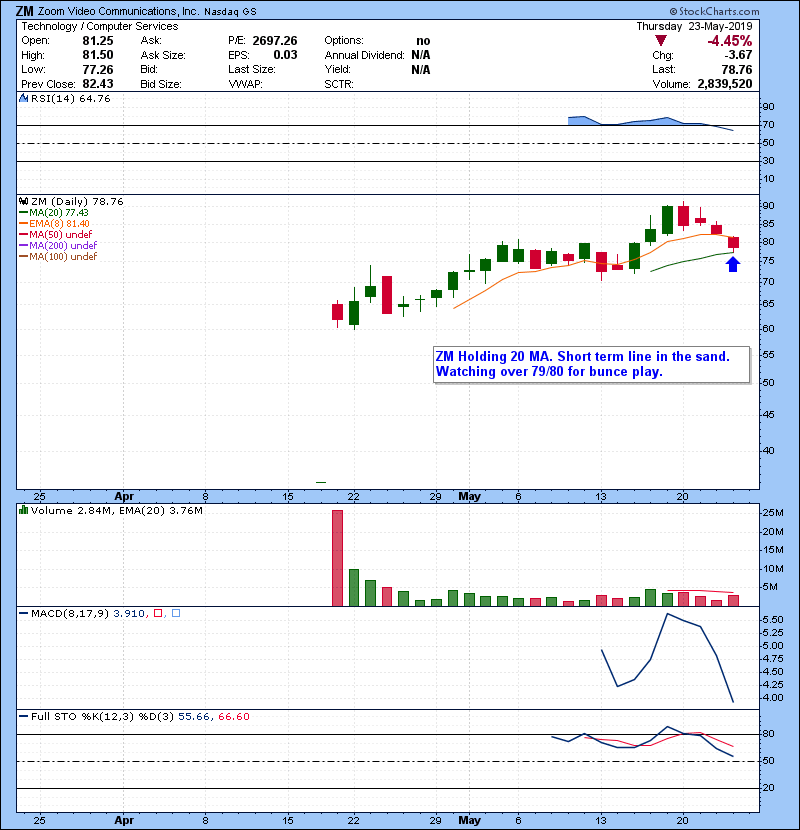Click the 85 tick on the price axis
This screenshot has width=800, height=830.
point(768,224)
